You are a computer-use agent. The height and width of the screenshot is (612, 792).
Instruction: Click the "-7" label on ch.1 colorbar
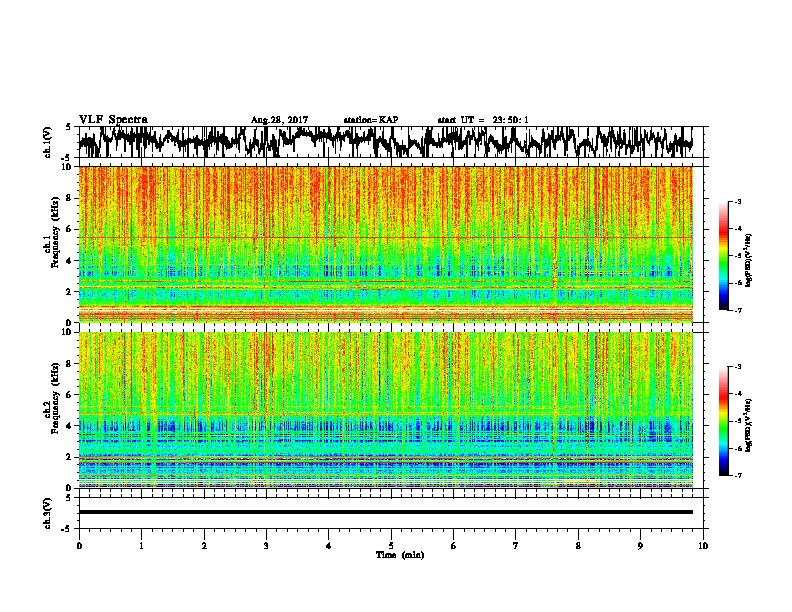click(x=737, y=310)
